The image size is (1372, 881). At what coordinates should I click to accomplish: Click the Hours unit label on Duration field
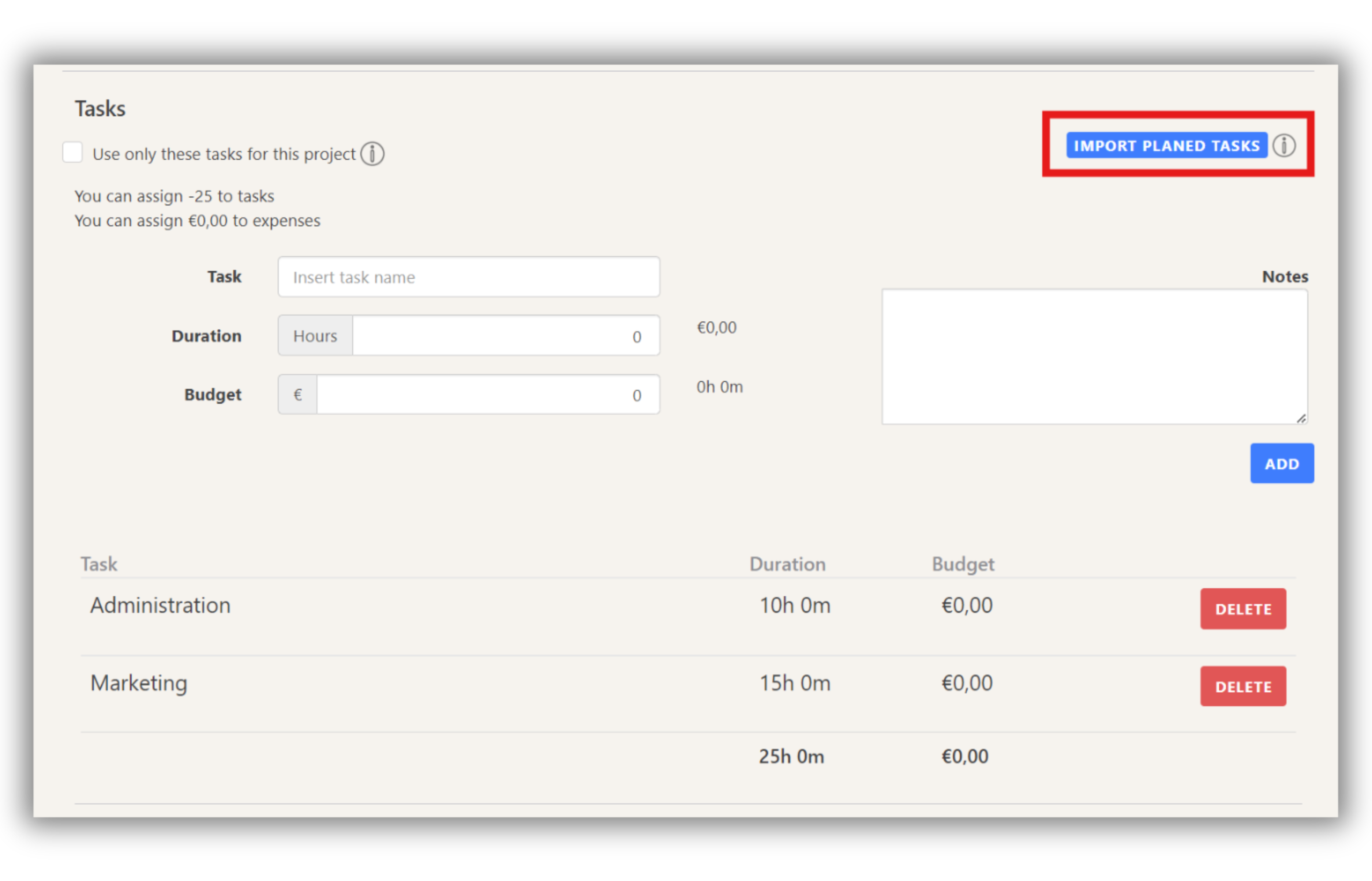coord(315,336)
